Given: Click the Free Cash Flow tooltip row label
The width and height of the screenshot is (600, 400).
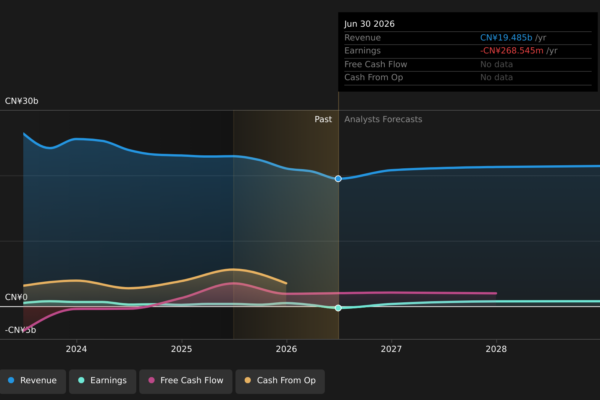Looking at the screenshot, I should 375,64.
